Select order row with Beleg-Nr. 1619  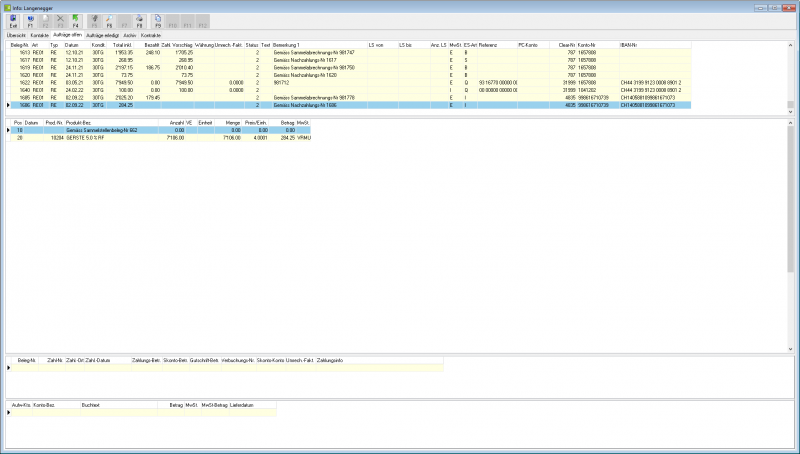[x=351, y=67]
